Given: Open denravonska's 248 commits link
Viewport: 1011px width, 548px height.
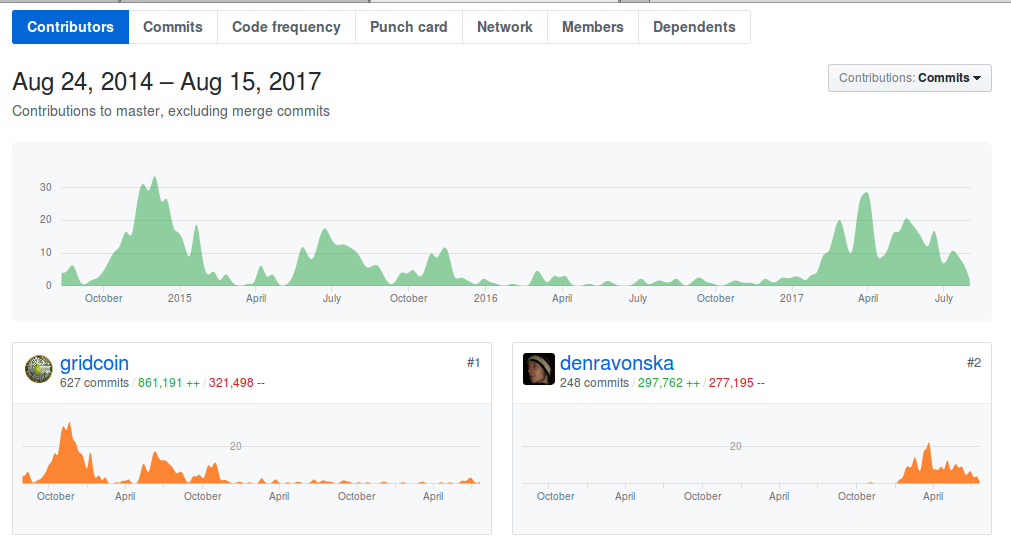Looking at the screenshot, I should pos(594,383).
